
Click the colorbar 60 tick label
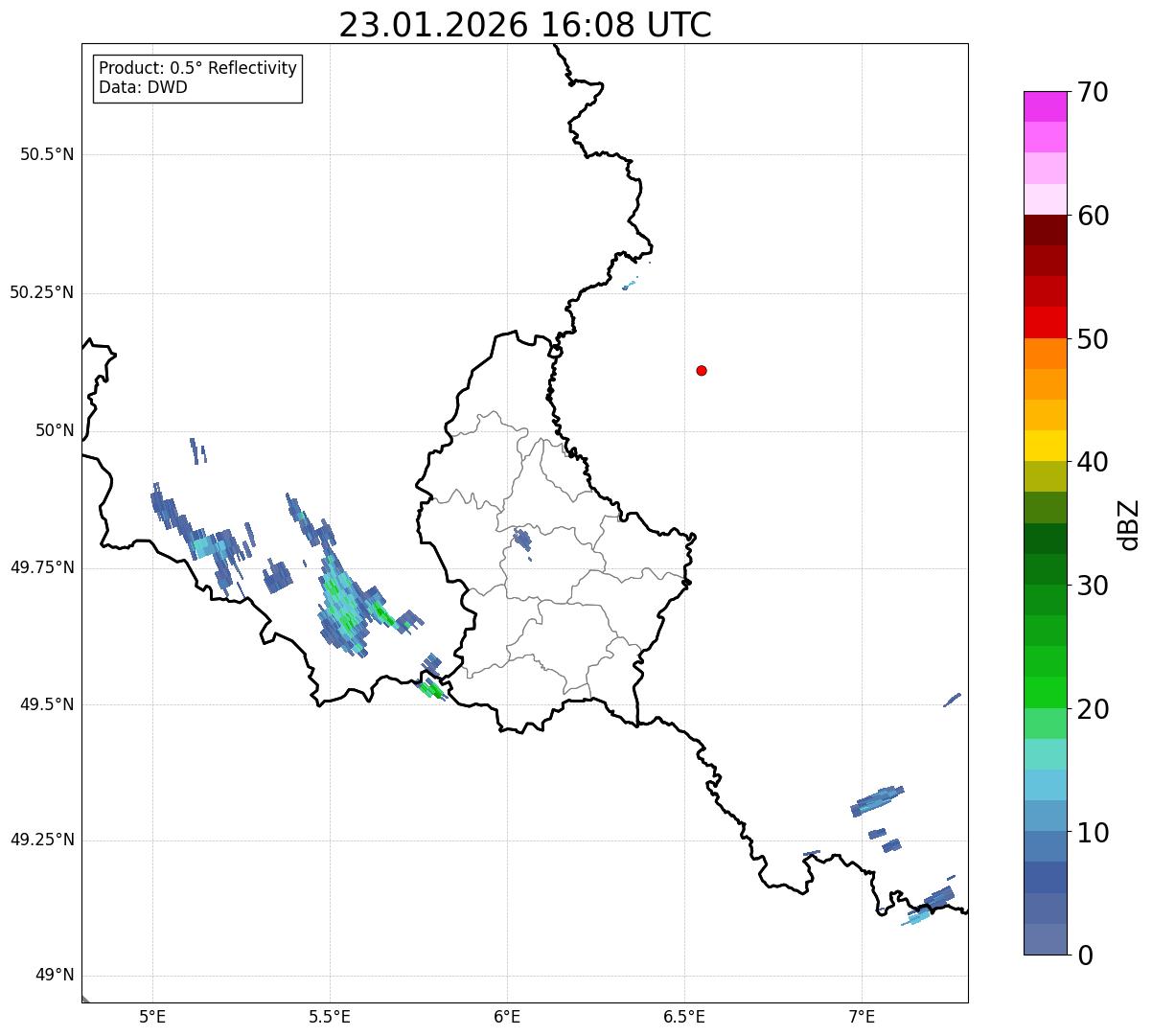click(1093, 216)
